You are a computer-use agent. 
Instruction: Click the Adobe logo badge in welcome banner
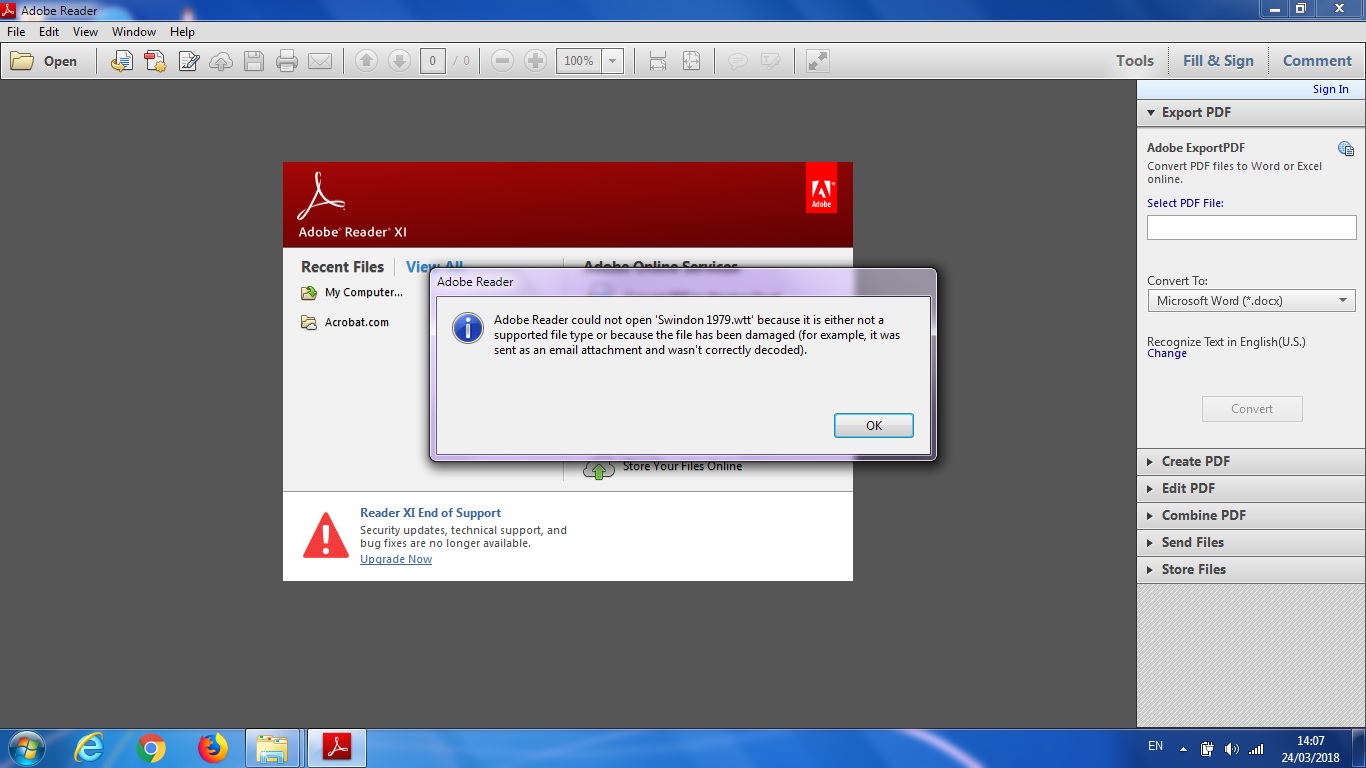click(821, 188)
